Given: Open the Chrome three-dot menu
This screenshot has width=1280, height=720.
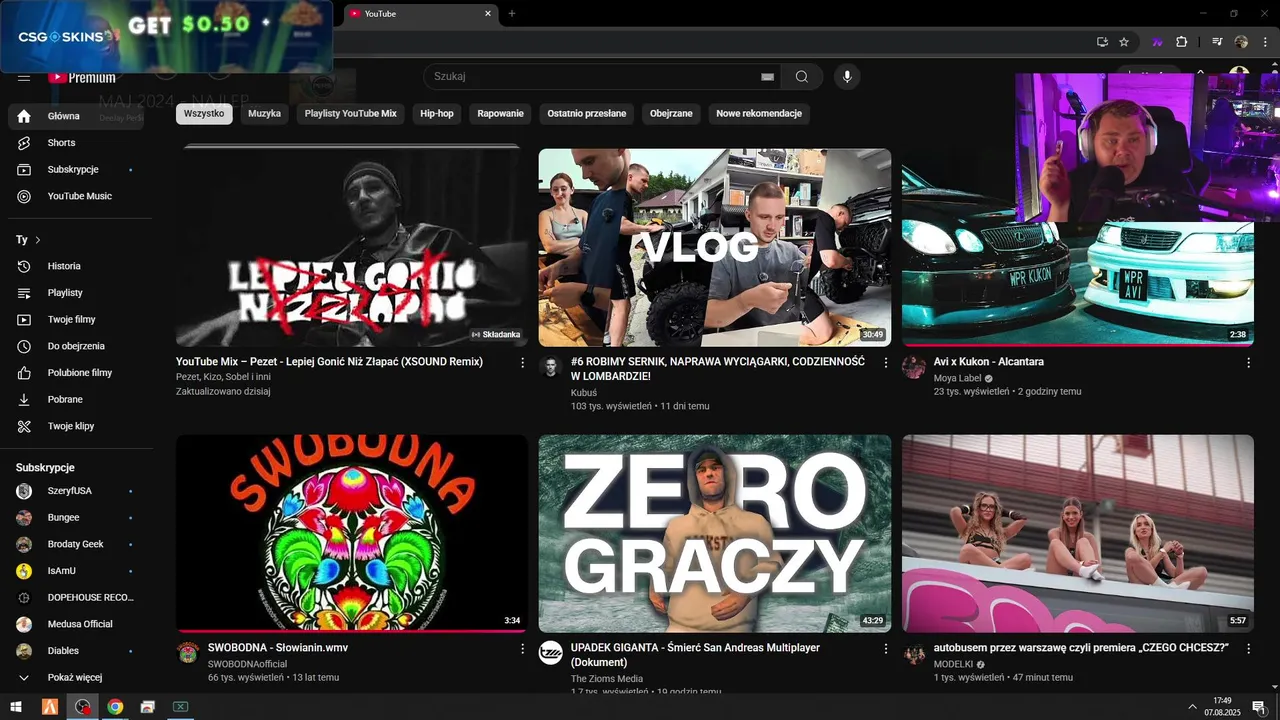Looking at the screenshot, I should pyautogui.click(x=1263, y=42).
